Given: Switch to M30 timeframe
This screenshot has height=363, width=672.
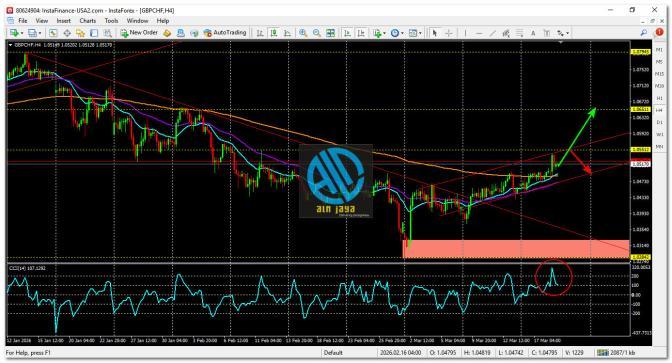Looking at the screenshot, I should pyautogui.click(x=659, y=86).
